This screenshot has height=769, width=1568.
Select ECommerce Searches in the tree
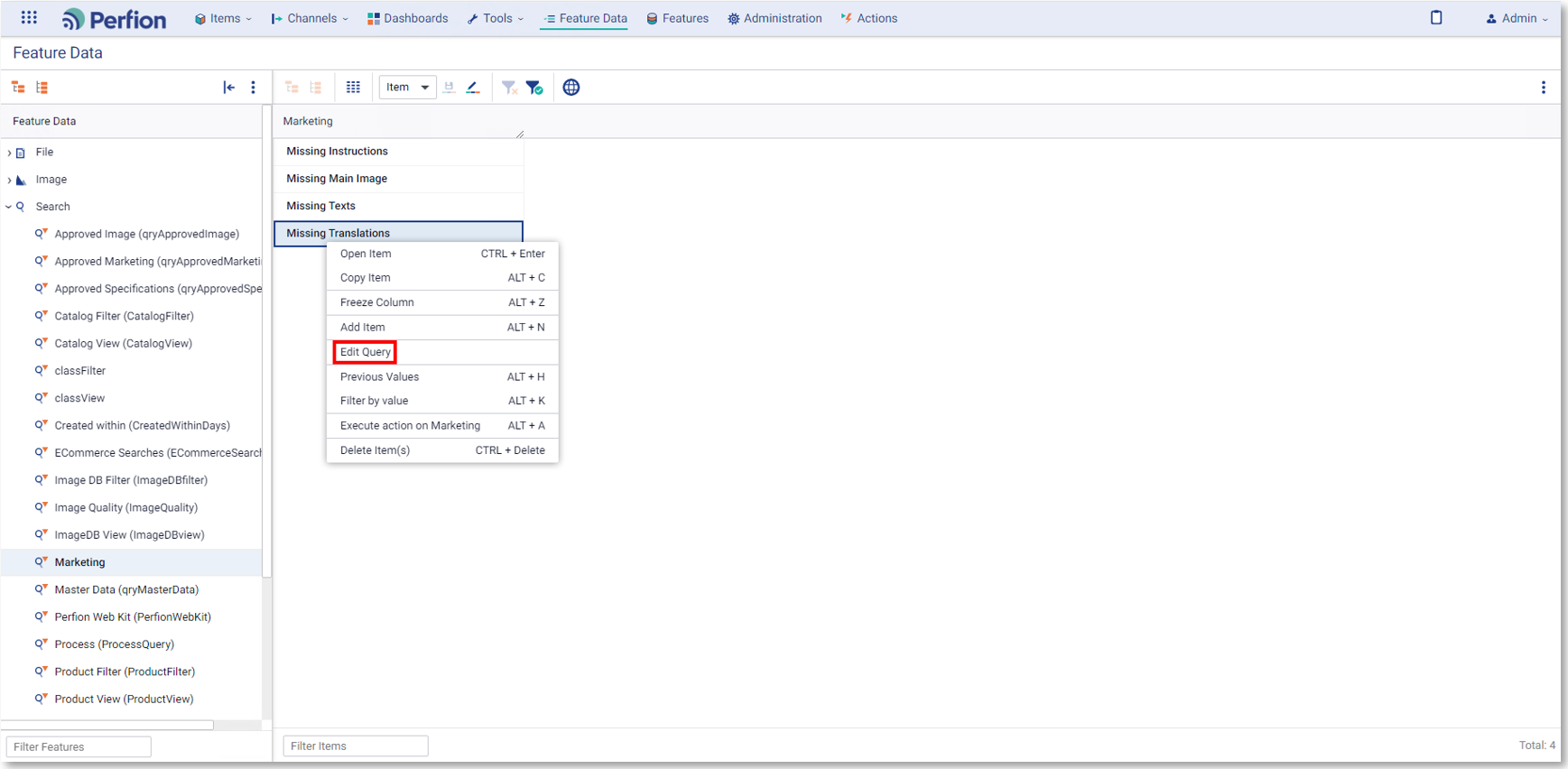[157, 453]
